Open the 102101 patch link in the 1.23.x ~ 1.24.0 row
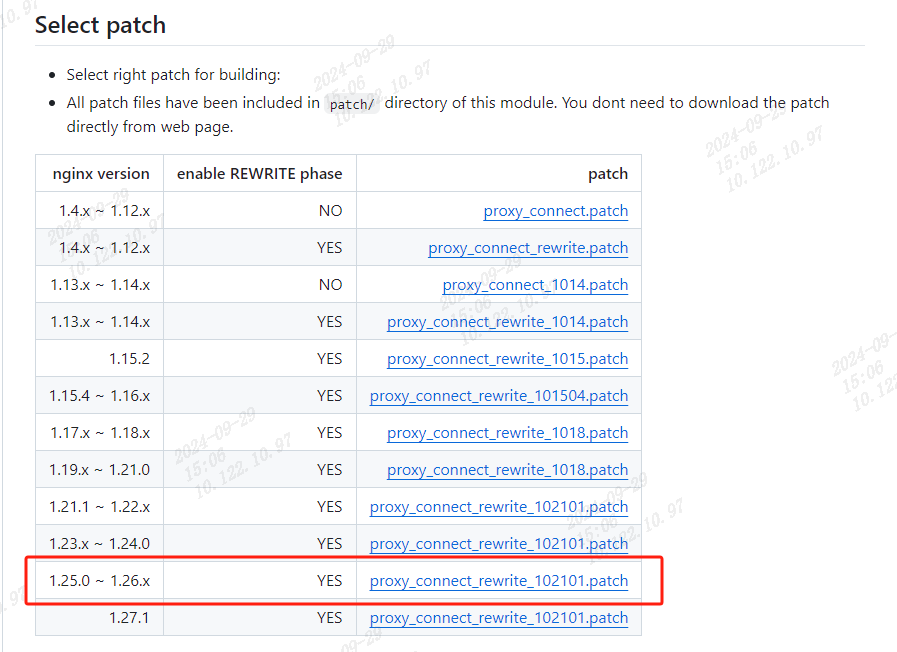 click(499, 544)
